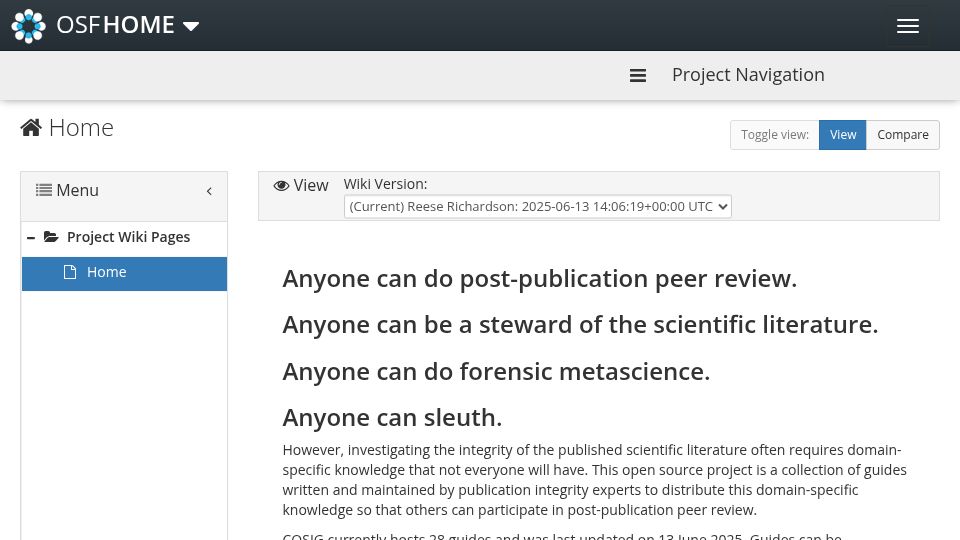Collapse Project Wiki Pages tree
The height and width of the screenshot is (540, 960).
(31, 238)
